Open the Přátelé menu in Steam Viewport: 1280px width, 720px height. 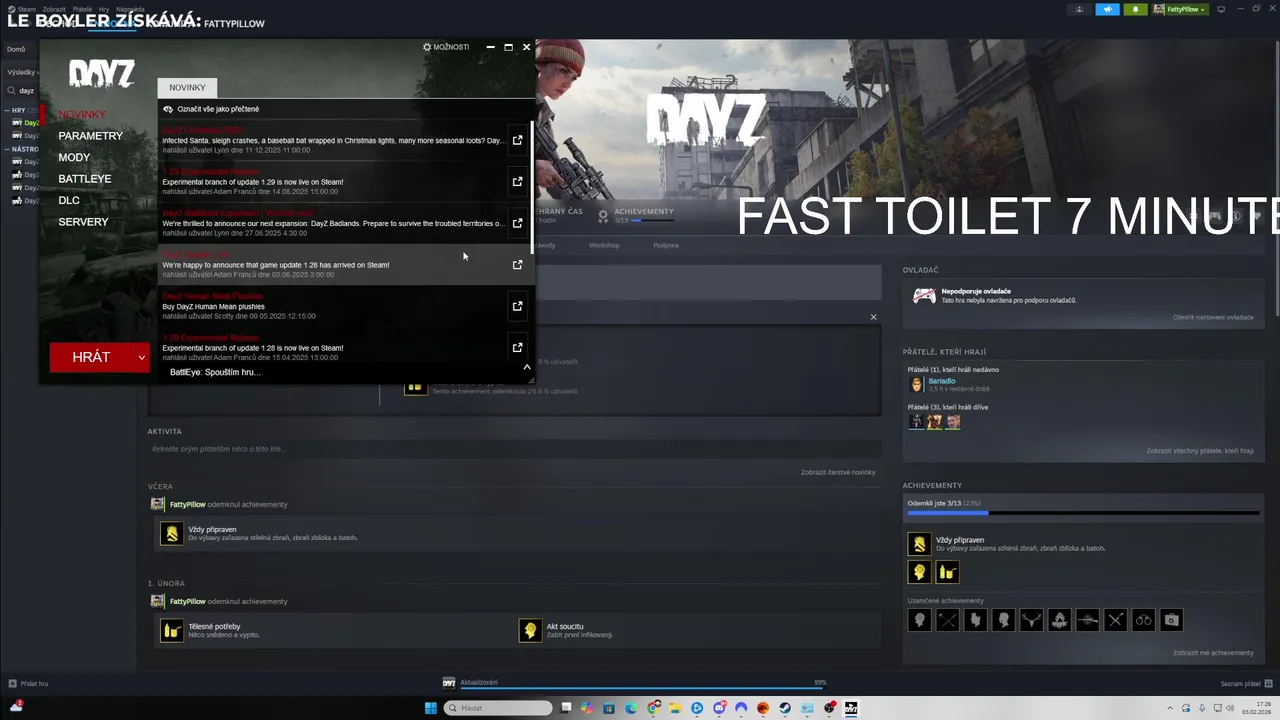tap(82, 9)
